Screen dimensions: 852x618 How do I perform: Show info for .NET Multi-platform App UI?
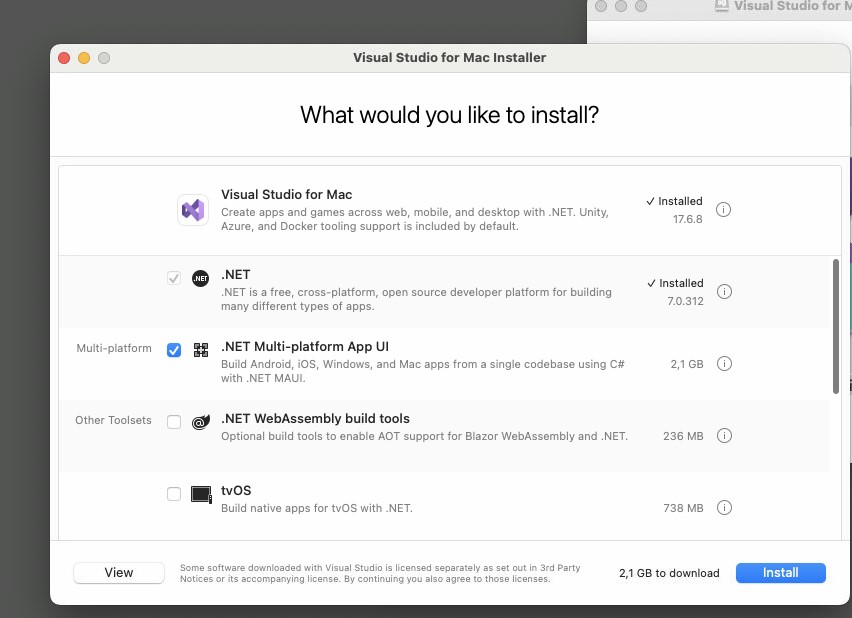click(724, 363)
